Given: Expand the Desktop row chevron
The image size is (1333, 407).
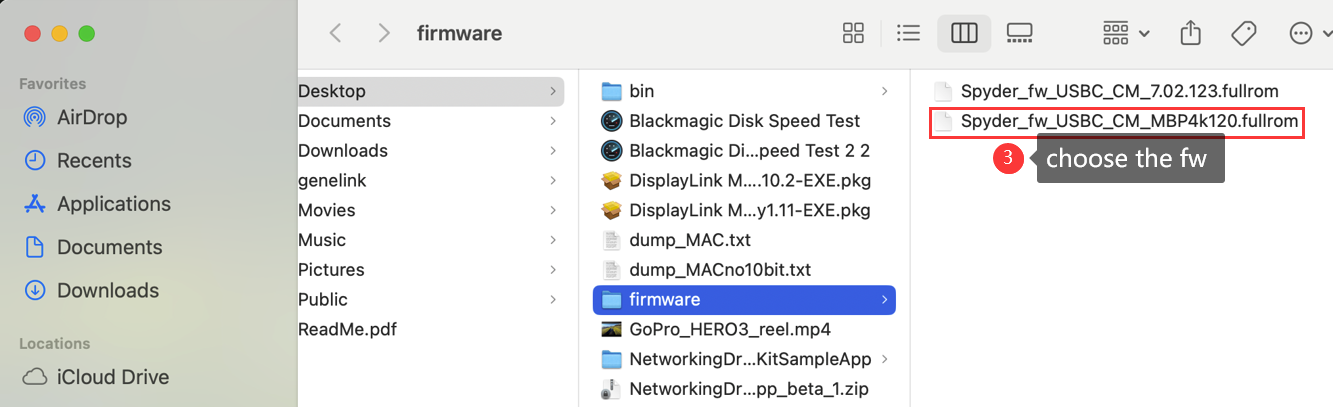Looking at the screenshot, I should click(x=553, y=91).
